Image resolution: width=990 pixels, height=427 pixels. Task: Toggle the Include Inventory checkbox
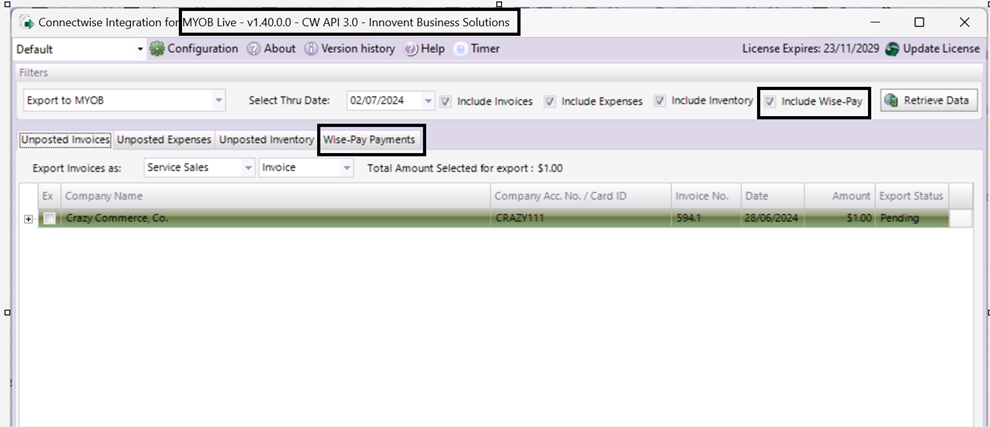click(660, 100)
